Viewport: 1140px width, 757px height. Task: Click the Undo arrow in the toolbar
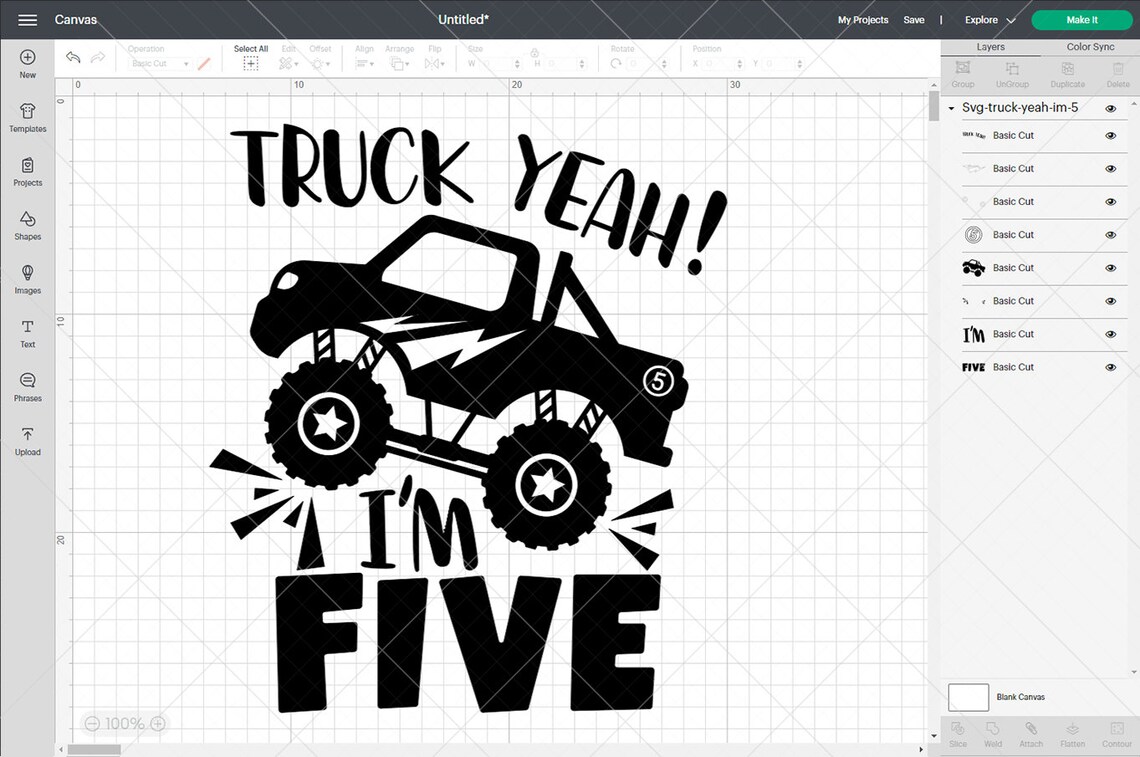coord(73,57)
